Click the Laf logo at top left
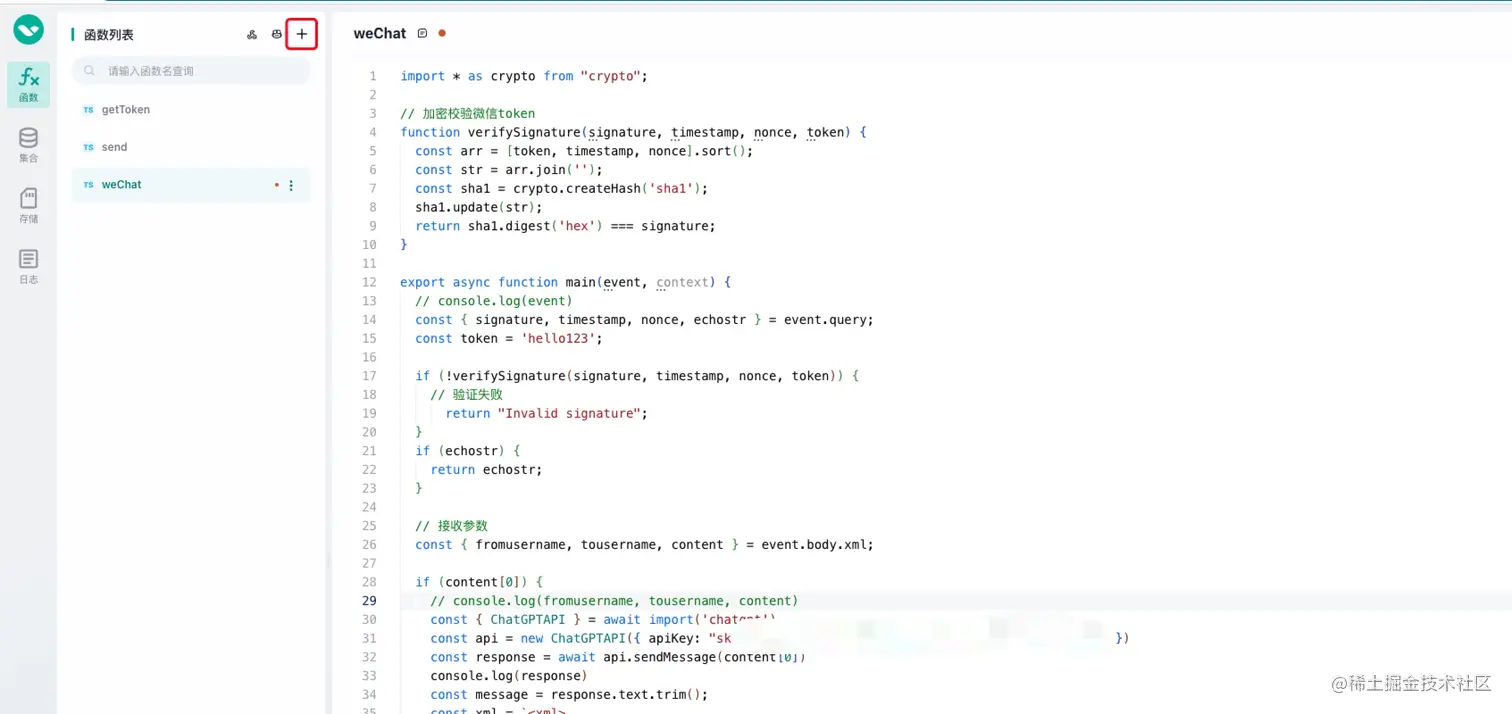 (28, 30)
